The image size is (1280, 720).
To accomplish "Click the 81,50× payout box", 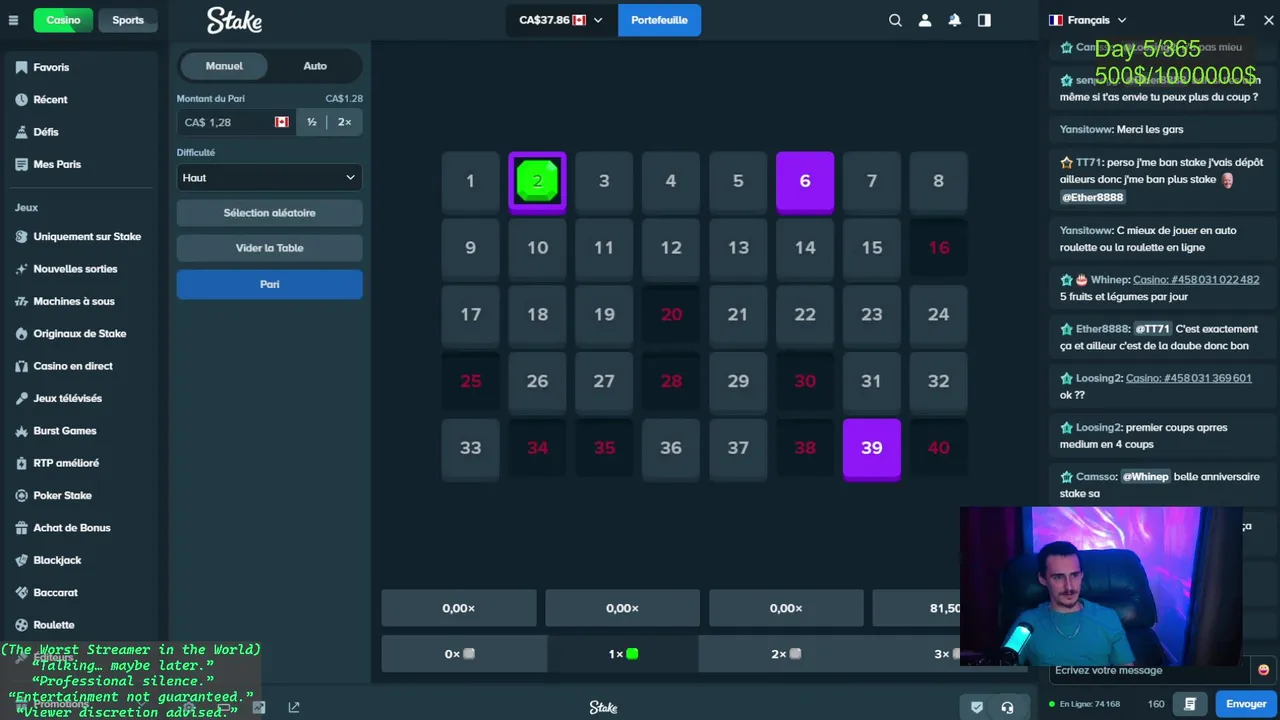I will click(x=917, y=608).
